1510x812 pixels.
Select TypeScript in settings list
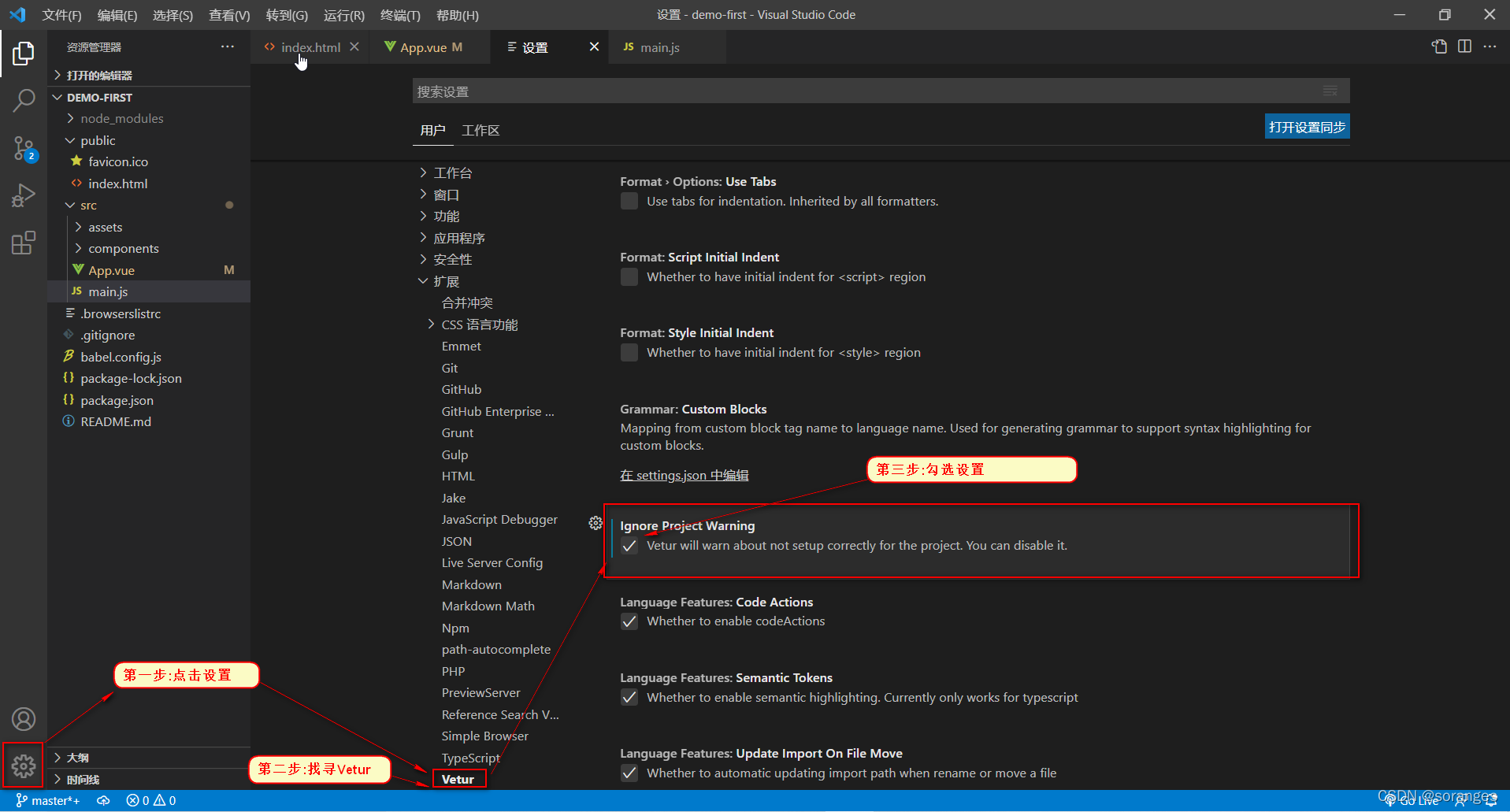tap(471, 758)
